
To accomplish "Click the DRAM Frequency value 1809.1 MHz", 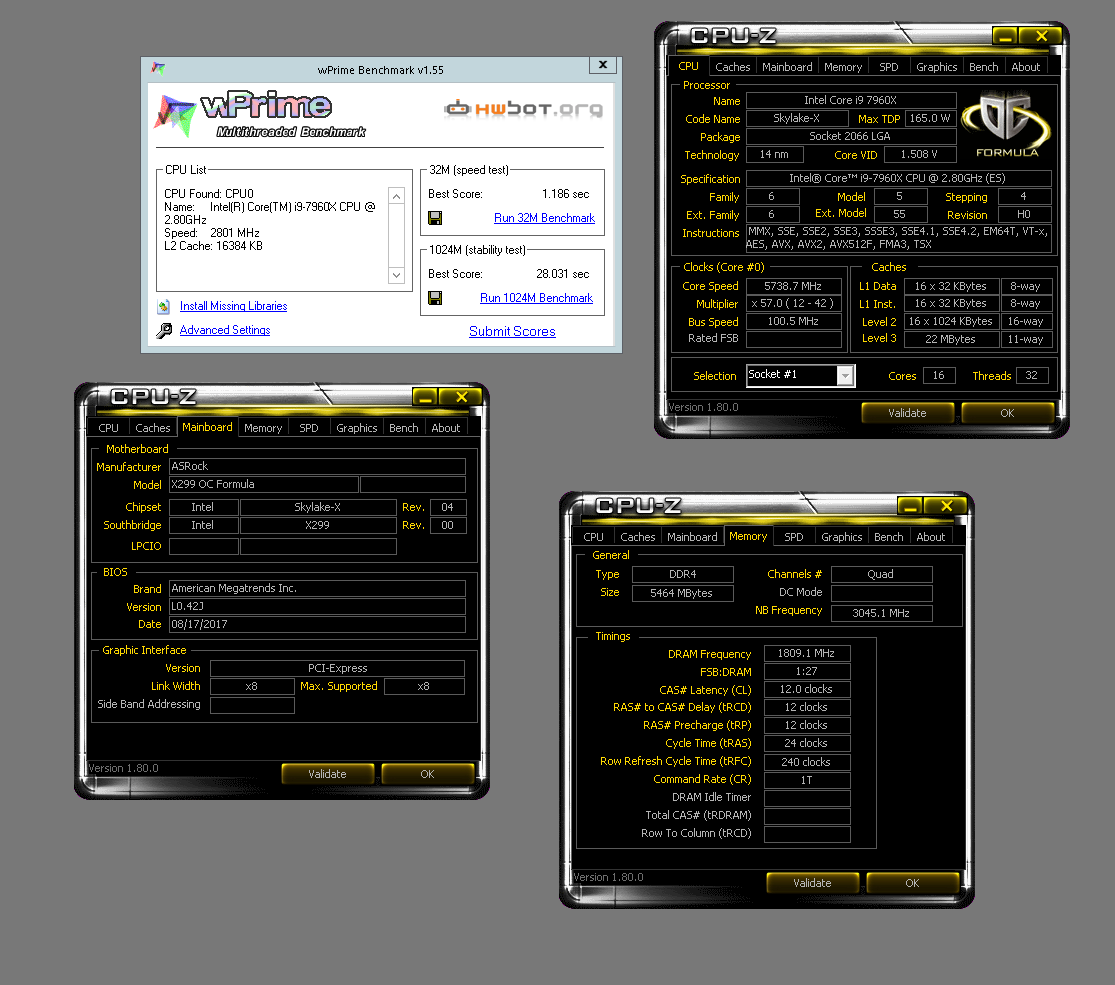I will (806, 653).
